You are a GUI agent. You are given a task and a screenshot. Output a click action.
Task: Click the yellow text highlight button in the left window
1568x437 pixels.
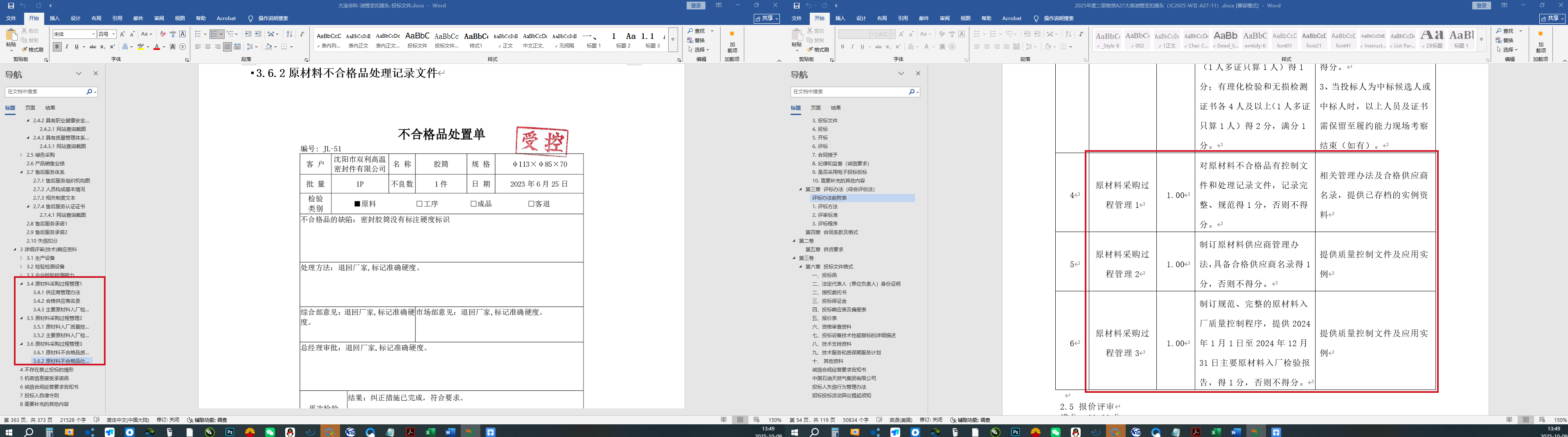(x=141, y=47)
